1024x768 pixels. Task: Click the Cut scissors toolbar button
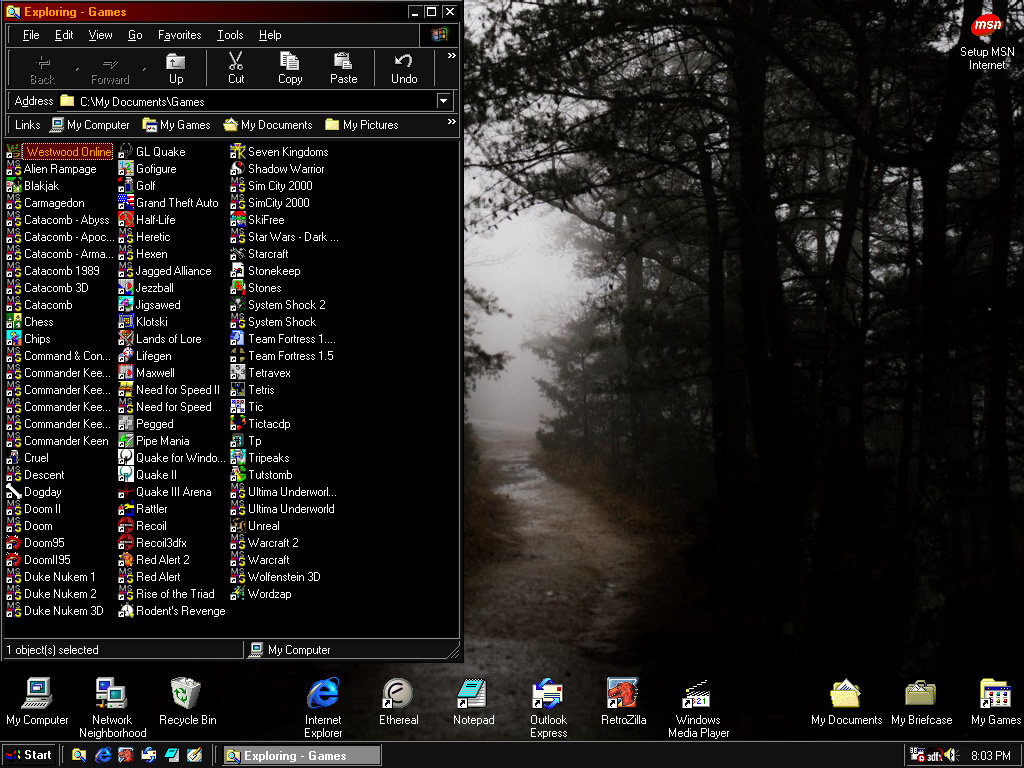236,68
